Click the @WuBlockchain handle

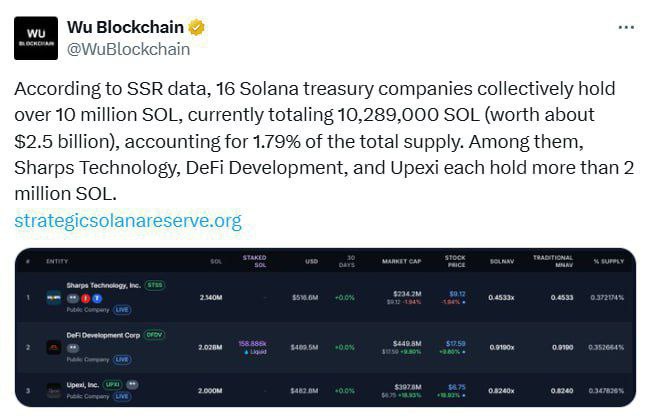129,49
